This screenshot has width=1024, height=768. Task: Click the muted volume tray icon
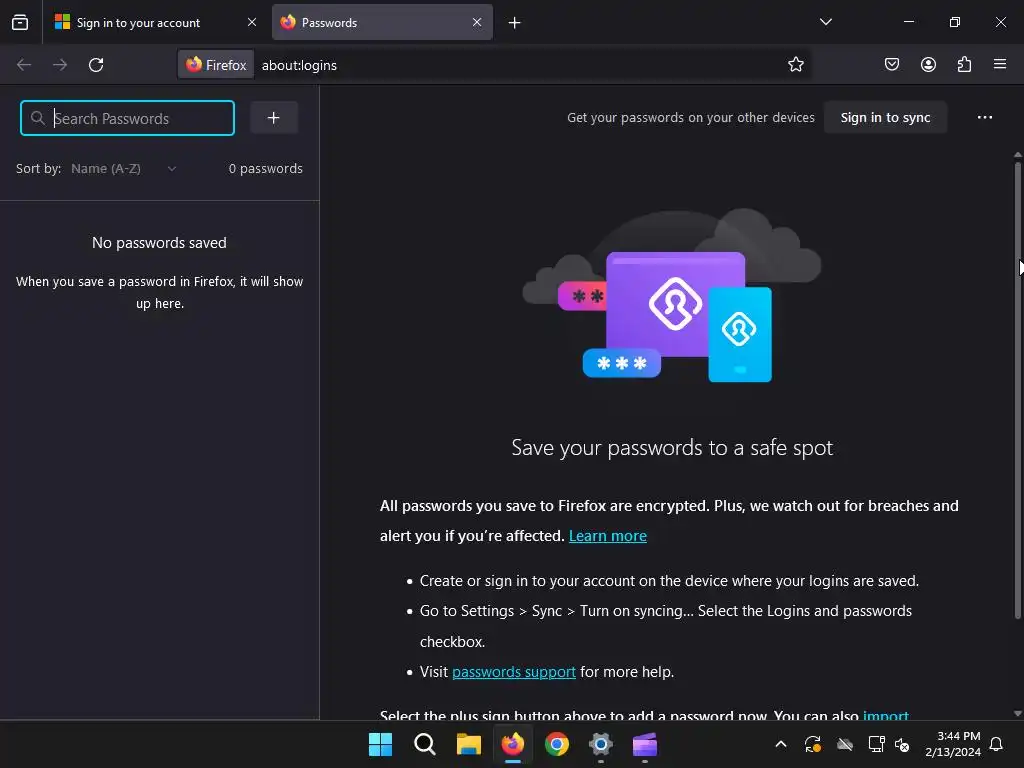tap(902, 744)
